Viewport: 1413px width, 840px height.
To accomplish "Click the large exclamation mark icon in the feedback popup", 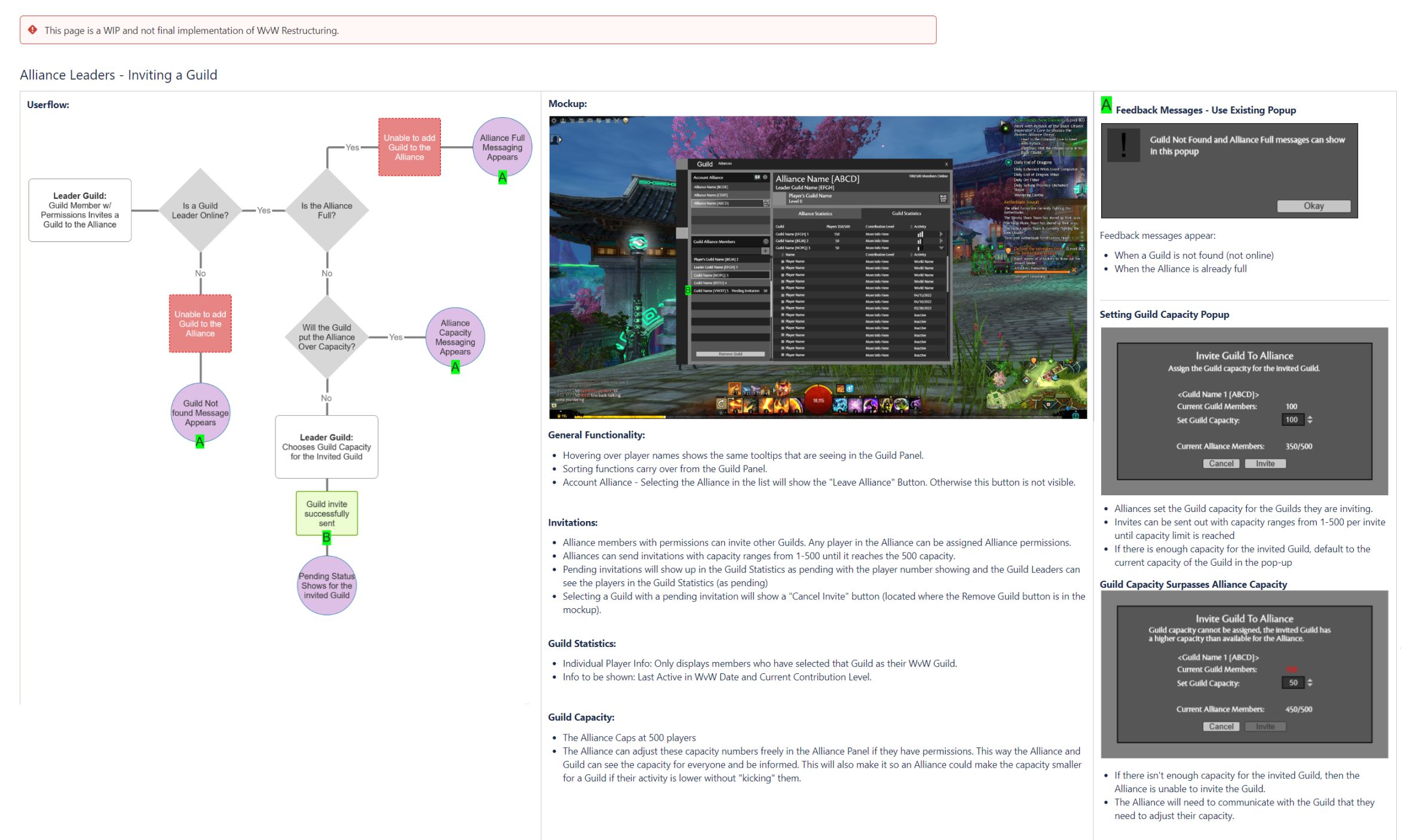I will click(1123, 145).
